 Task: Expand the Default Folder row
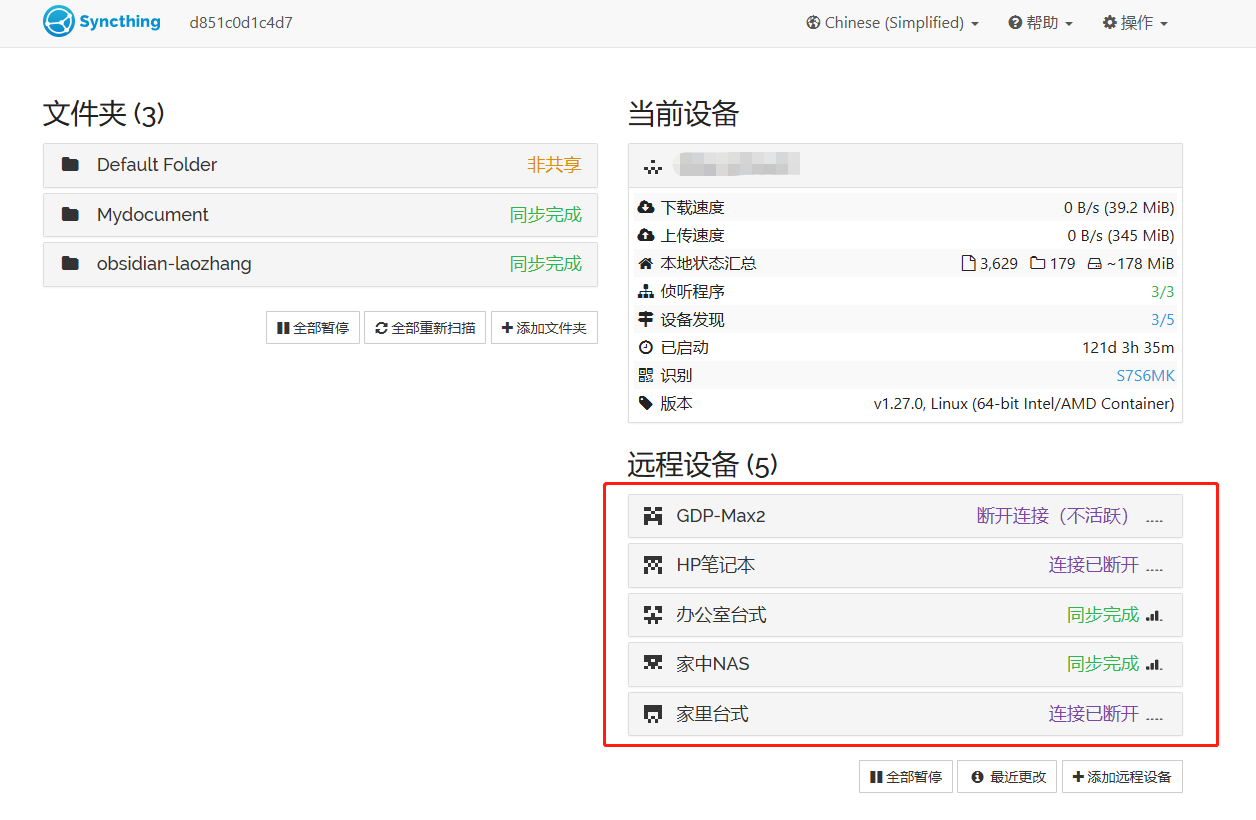click(320, 165)
